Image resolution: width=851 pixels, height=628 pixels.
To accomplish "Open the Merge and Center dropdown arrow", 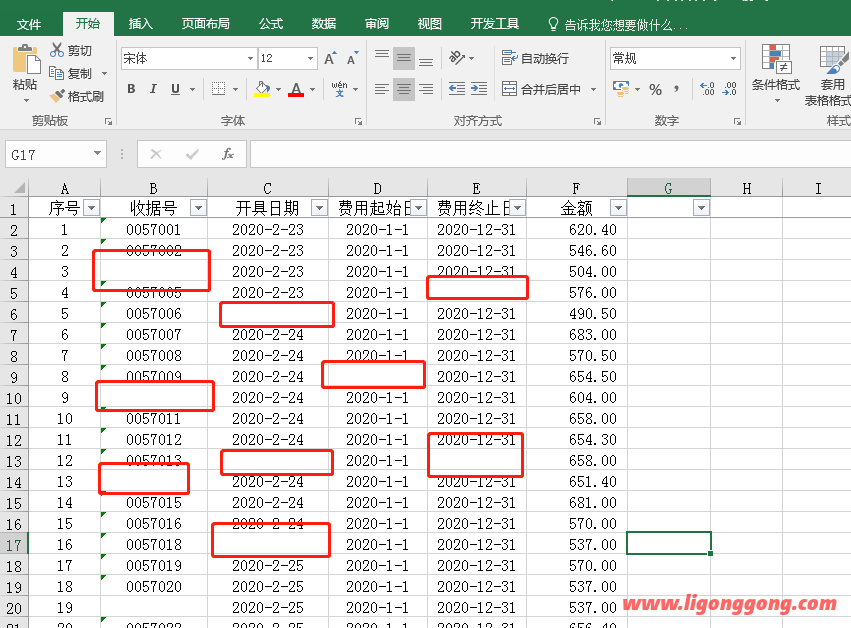I will pyautogui.click(x=593, y=90).
